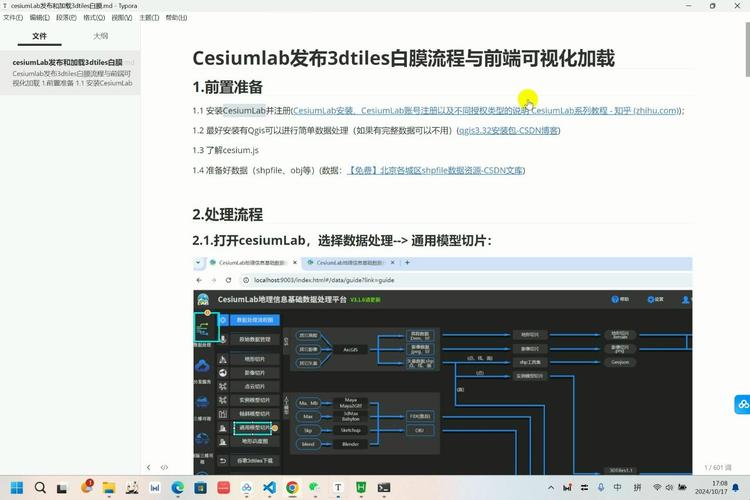Screen dimensions: 750x500
Task: Switch to the Typora taskbar icon
Action: (x=338, y=488)
